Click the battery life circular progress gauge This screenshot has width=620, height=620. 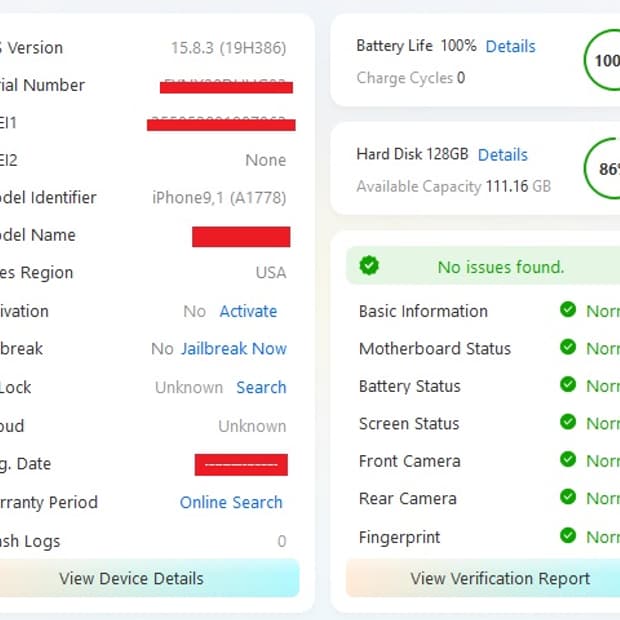pyautogui.click(x=602, y=60)
